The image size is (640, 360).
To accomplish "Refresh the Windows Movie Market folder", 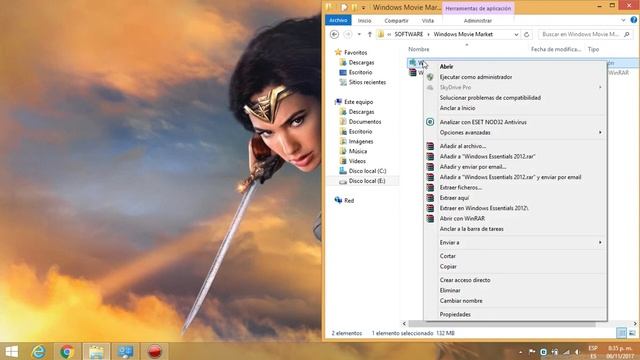I will click(527, 35).
